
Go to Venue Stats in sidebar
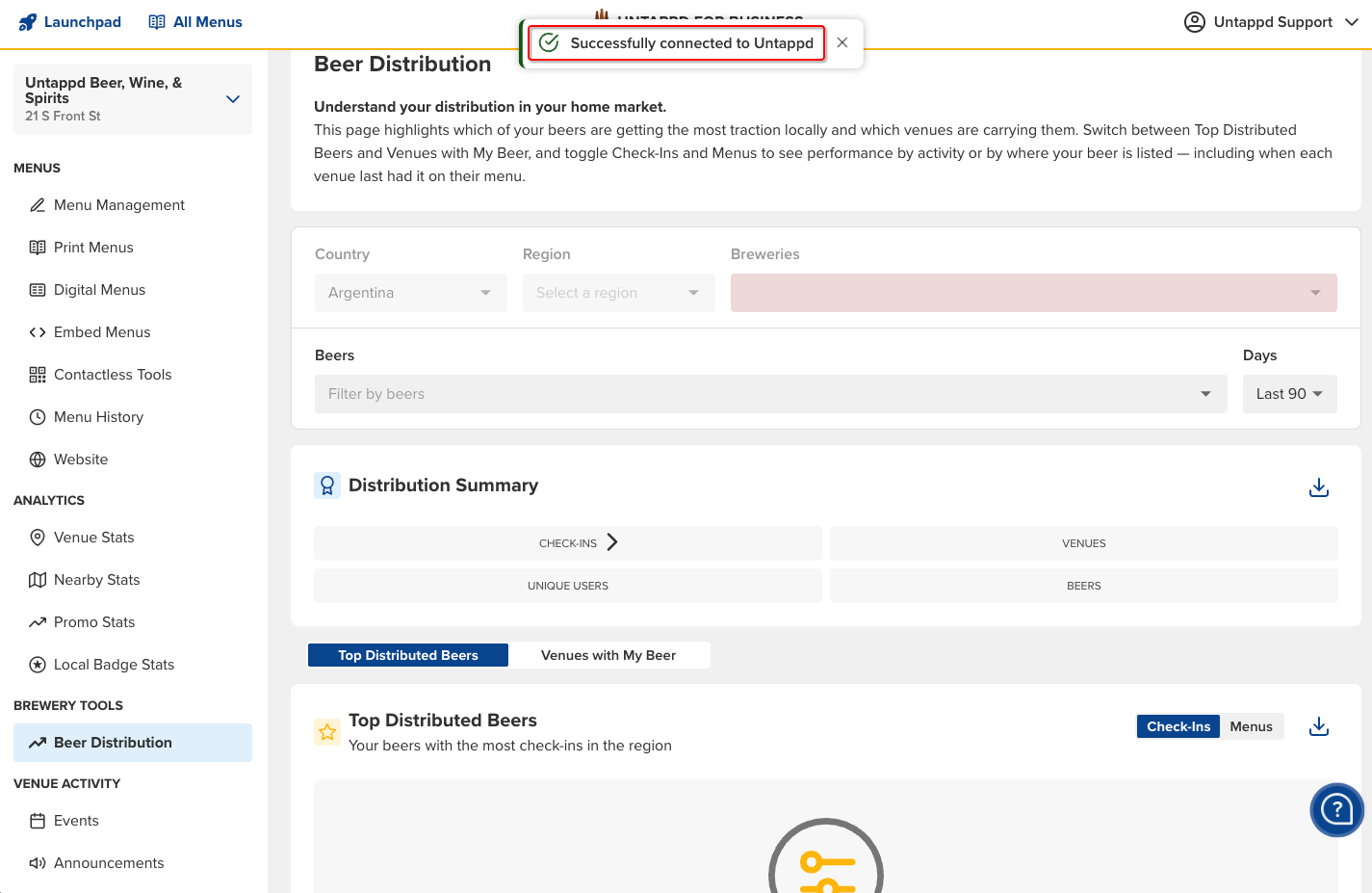click(93, 538)
